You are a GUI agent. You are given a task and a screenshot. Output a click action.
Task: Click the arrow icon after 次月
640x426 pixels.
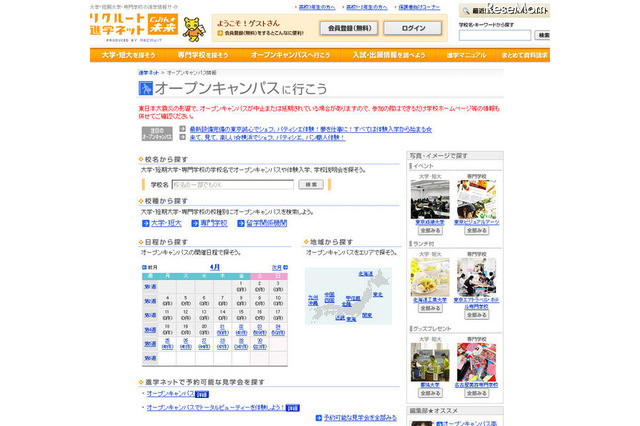pyautogui.click(x=286, y=267)
